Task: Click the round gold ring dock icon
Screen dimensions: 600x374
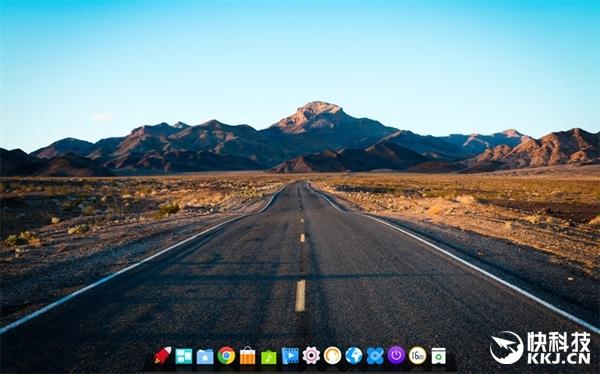Action: coord(333,356)
